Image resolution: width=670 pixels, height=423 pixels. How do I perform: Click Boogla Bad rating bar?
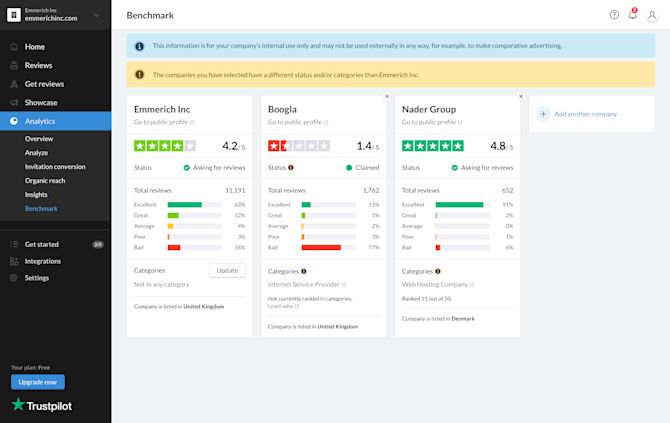329,247
